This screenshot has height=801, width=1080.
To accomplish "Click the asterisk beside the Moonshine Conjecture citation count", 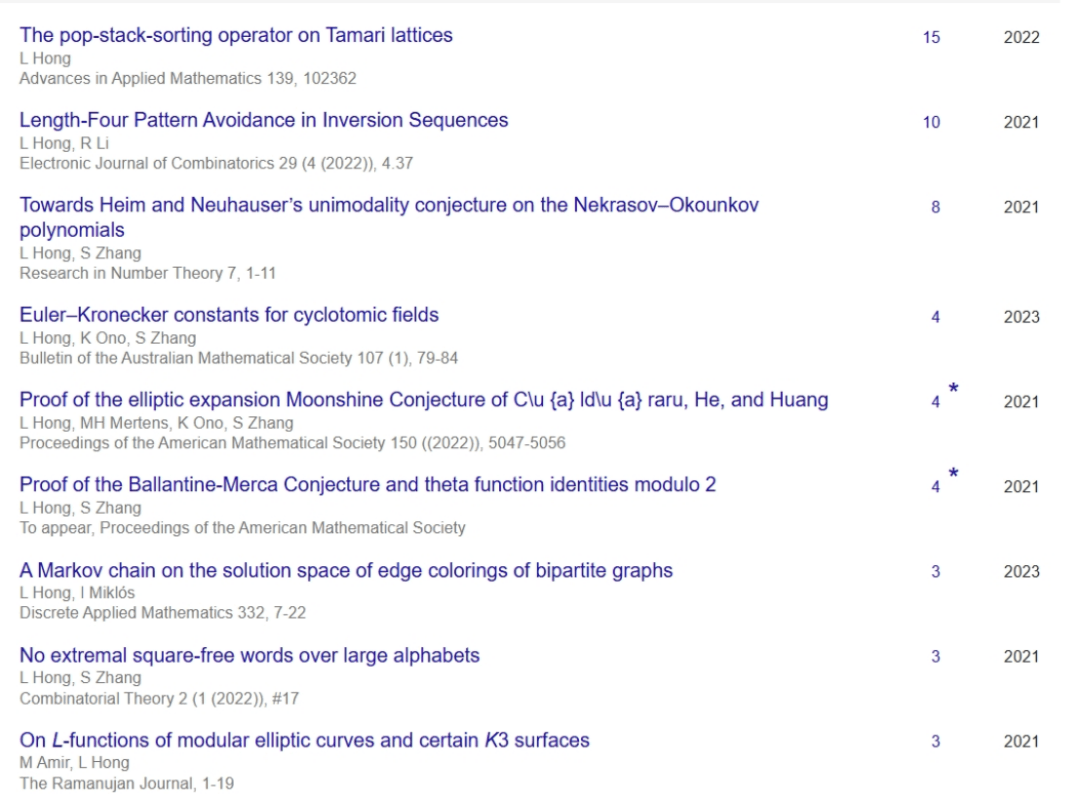I will pyautogui.click(x=954, y=388).
